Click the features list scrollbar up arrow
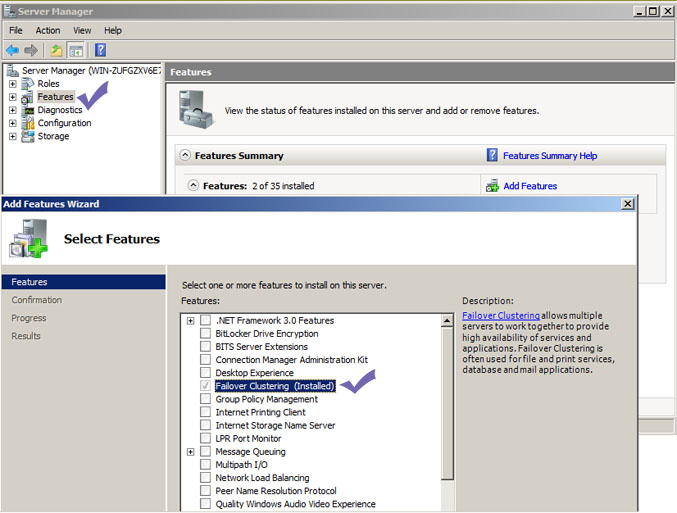677x513 pixels. click(447, 320)
